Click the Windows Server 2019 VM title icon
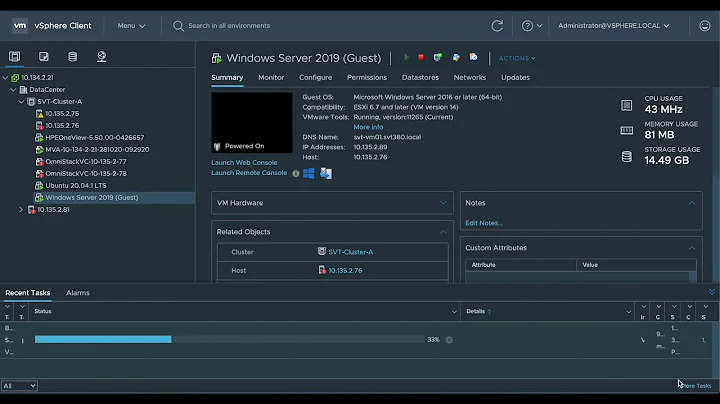Viewport: 720px width, 404px height. click(x=216, y=58)
